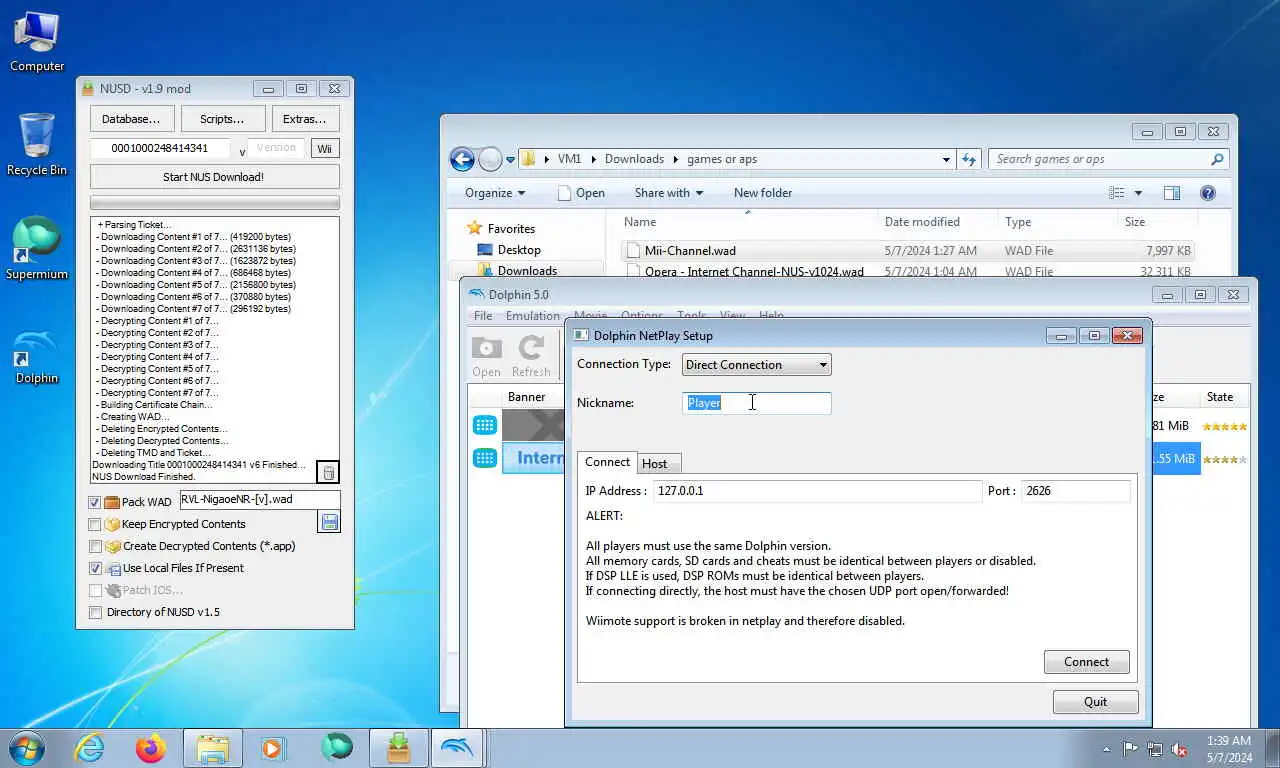This screenshot has width=1280, height=768.
Task: Launch Dolphin from desktop shortcut
Action: point(37,355)
